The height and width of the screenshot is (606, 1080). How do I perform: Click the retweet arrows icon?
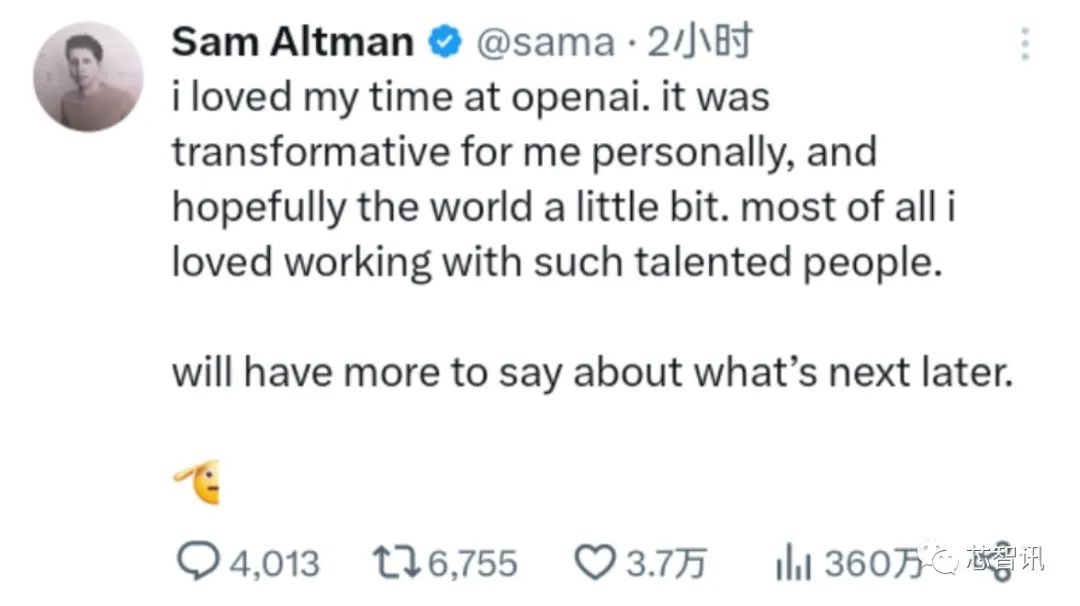pyautogui.click(x=398, y=561)
